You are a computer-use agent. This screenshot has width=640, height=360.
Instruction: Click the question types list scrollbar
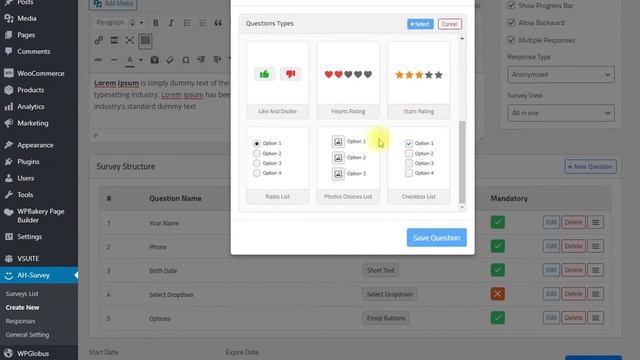point(462,162)
